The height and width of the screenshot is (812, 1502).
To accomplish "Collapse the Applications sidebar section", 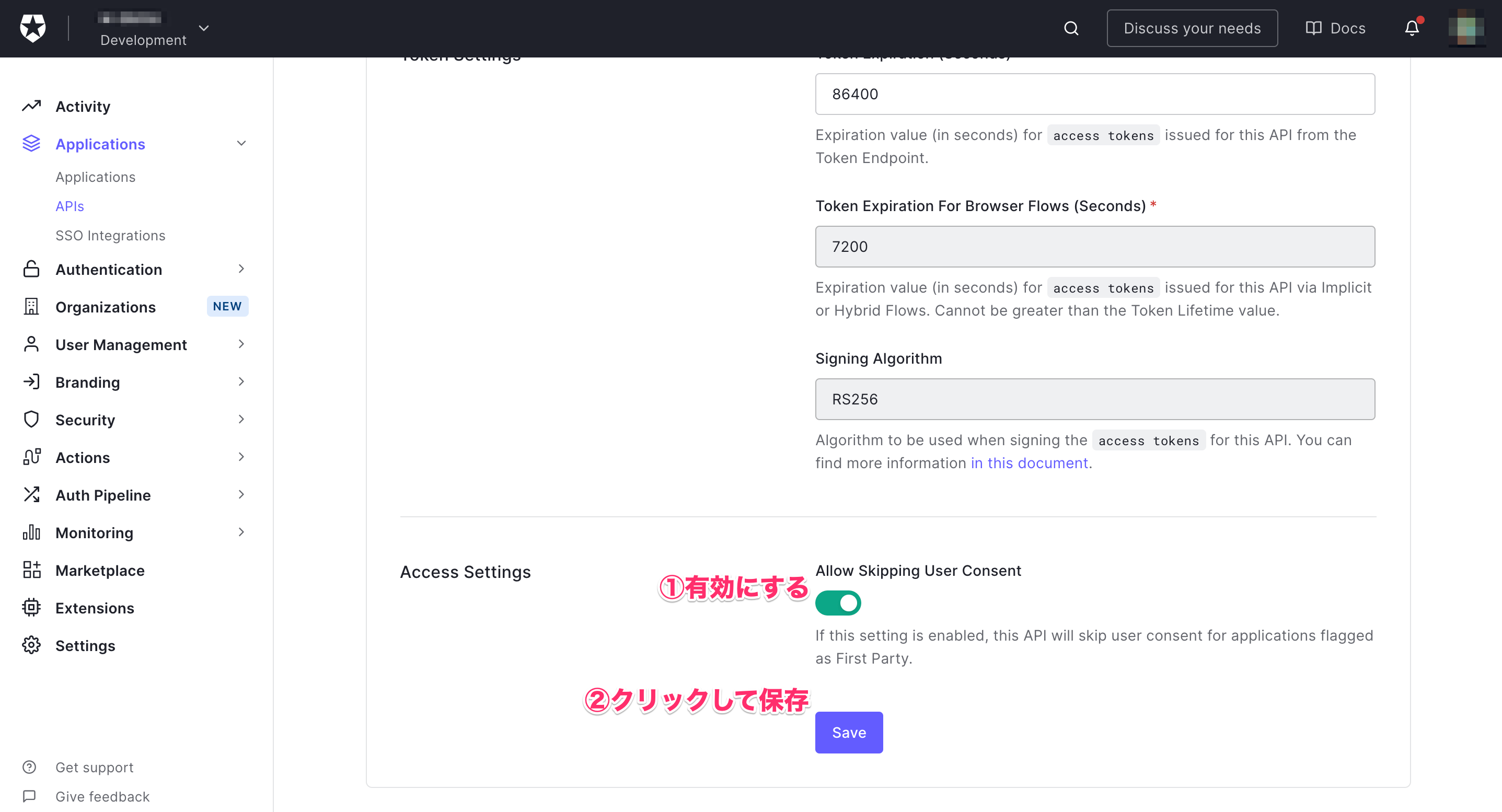I will click(241, 143).
